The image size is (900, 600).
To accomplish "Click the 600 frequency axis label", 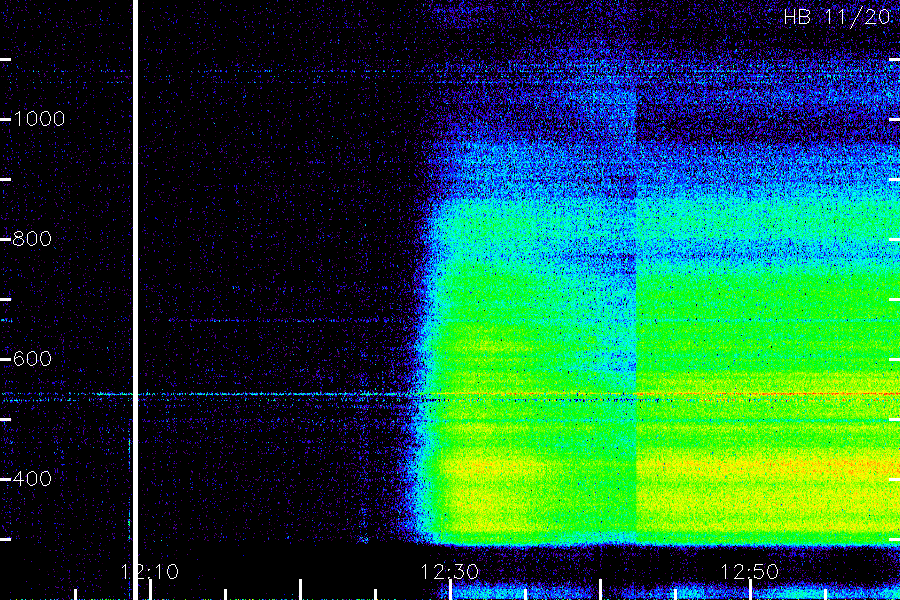I will pos(32,359).
